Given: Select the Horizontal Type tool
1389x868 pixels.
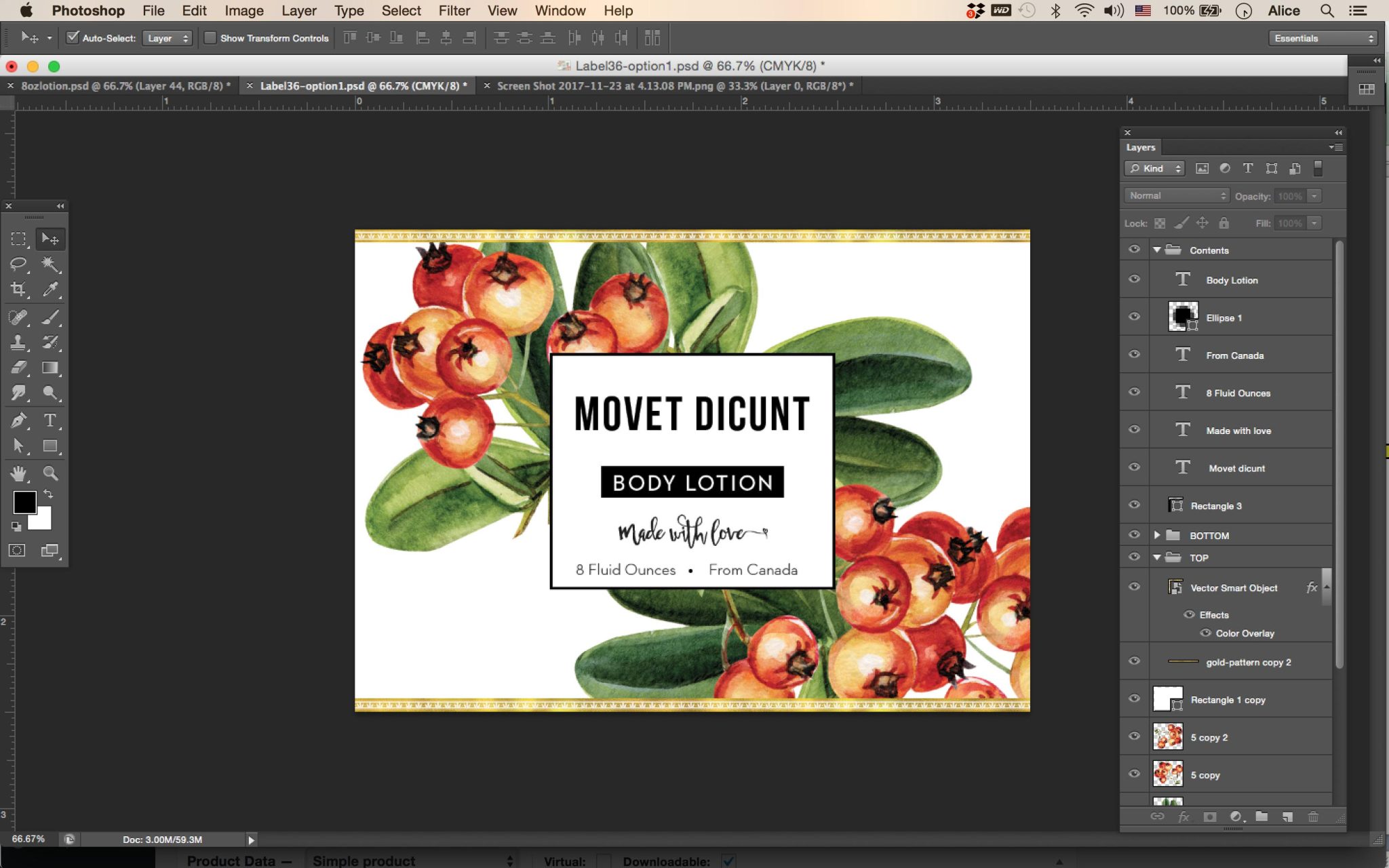Looking at the screenshot, I should 50,420.
